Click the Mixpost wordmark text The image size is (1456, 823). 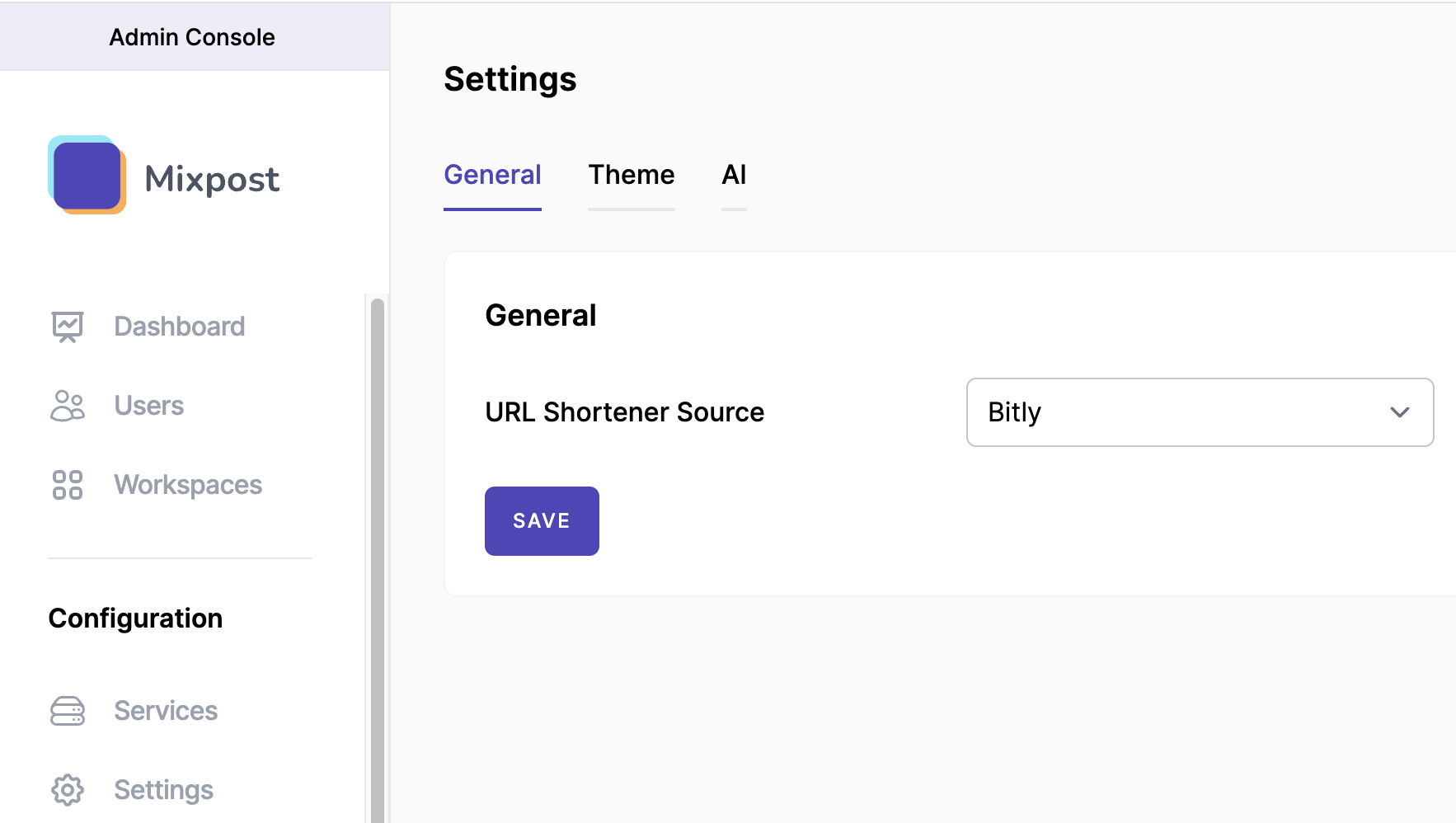tap(212, 179)
